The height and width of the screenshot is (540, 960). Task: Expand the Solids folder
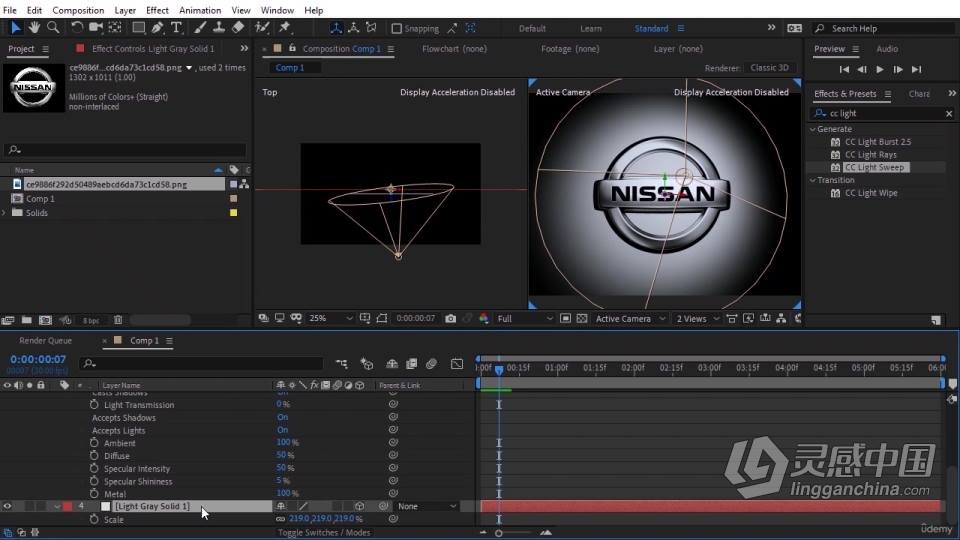(x=4, y=213)
